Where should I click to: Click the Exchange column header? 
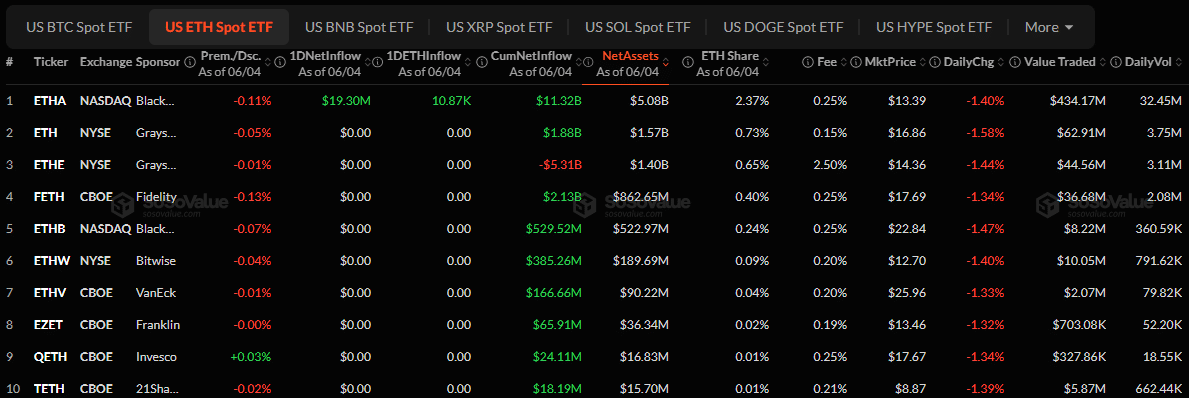105,62
